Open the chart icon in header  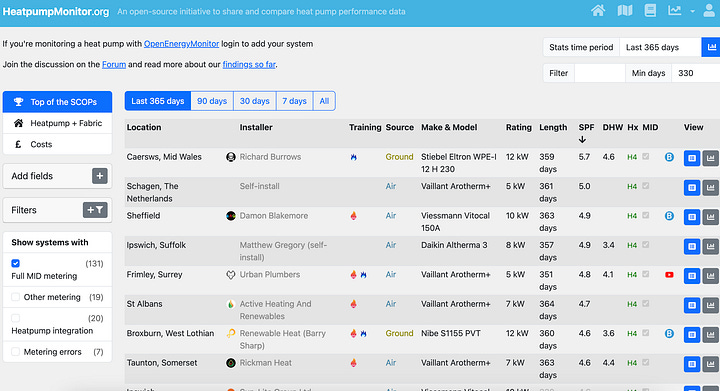coord(675,10)
